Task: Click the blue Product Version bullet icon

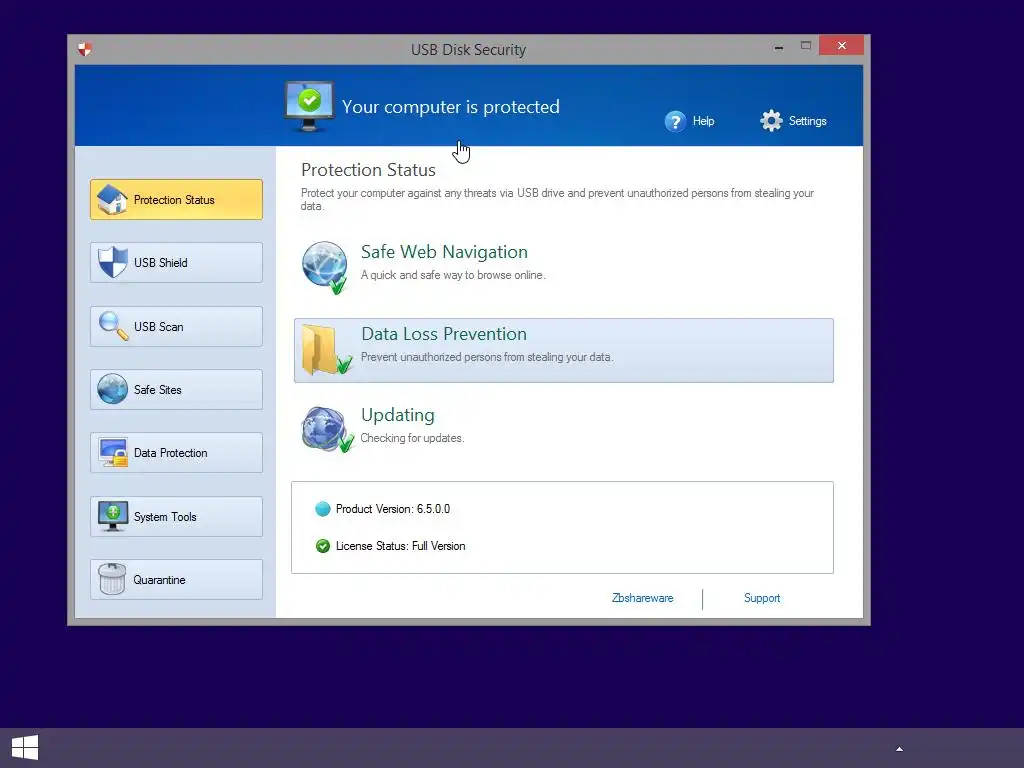Action: (323, 509)
